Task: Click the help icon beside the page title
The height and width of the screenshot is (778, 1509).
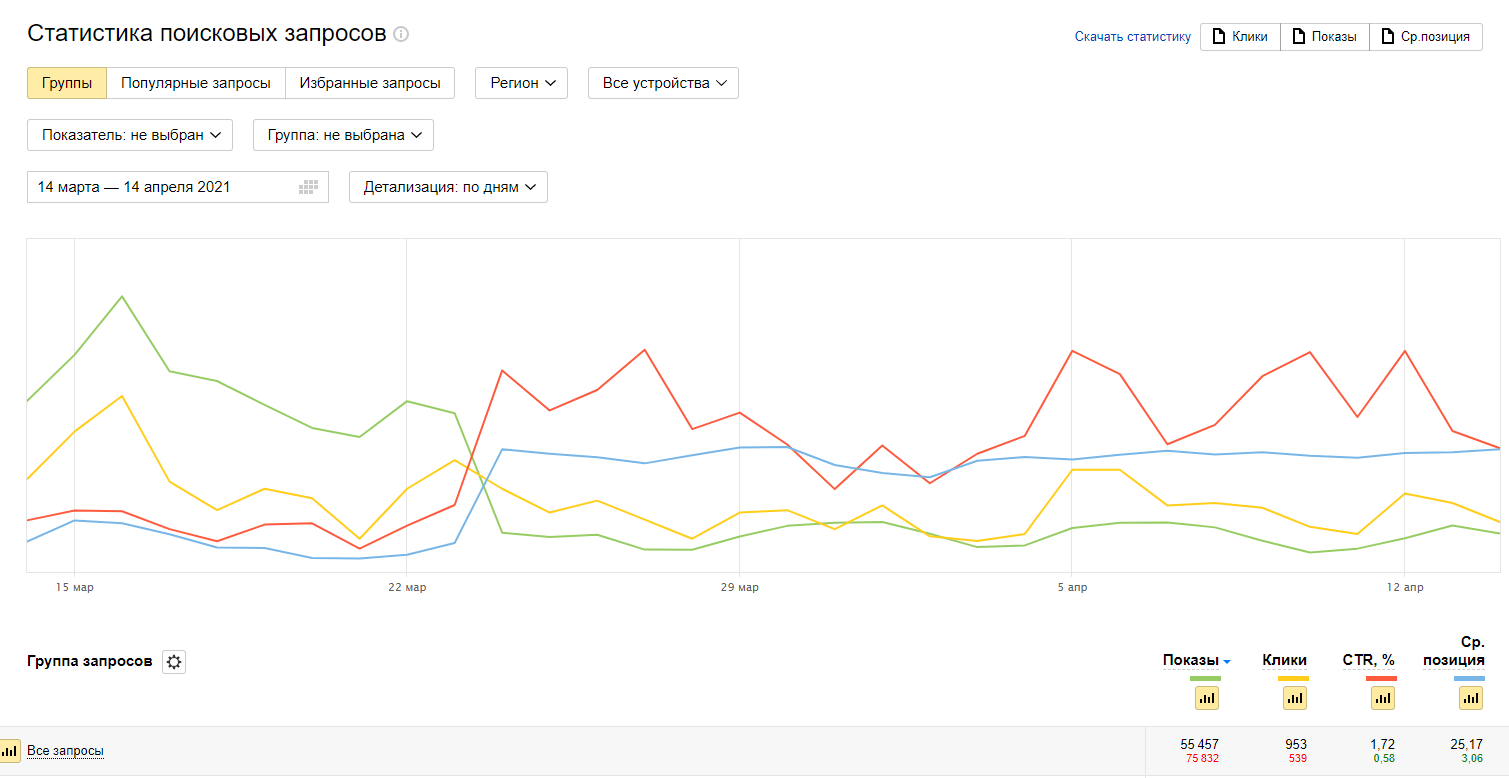Action: coord(401,34)
